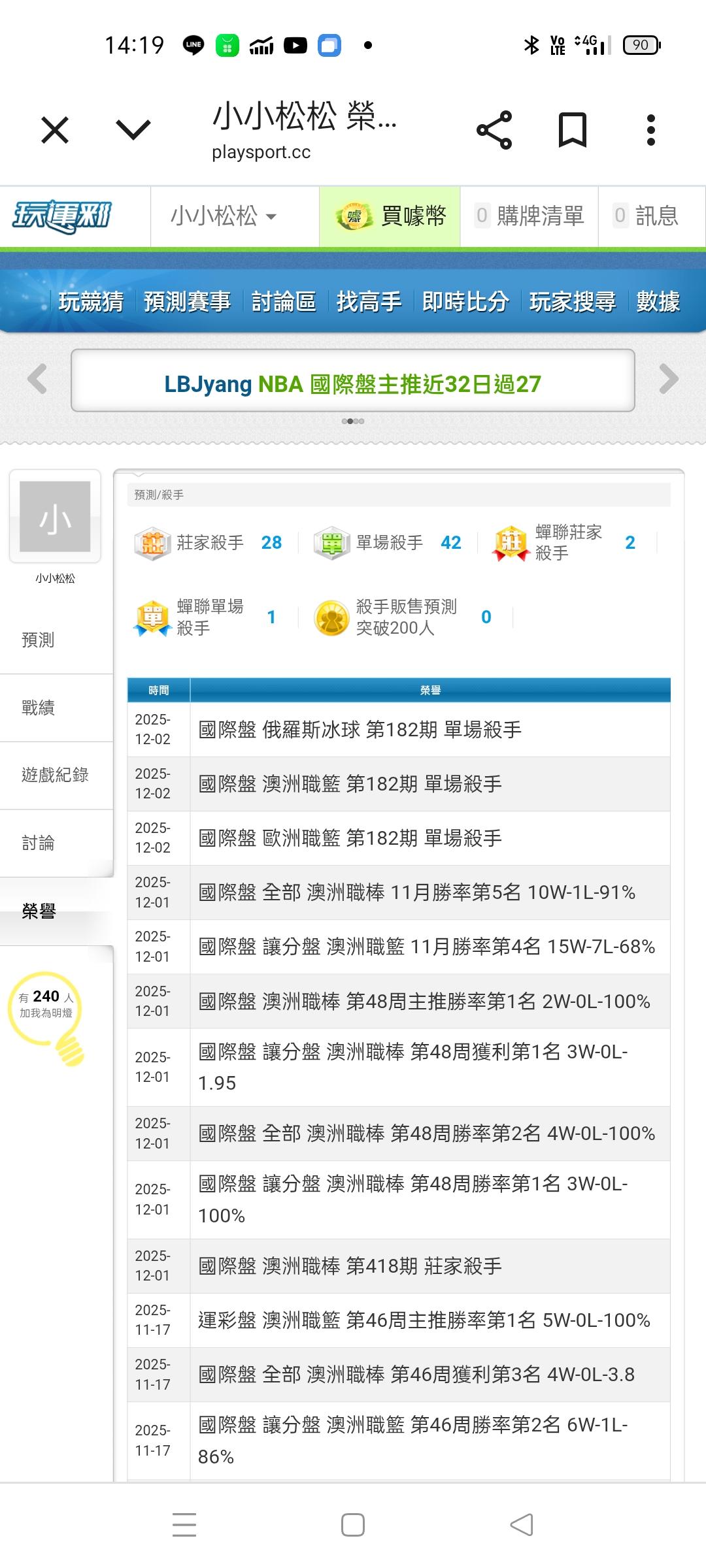The width and height of the screenshot is (706, 1568).
Task: Open the 購牌清單 list
Action: tap(529, 216)
